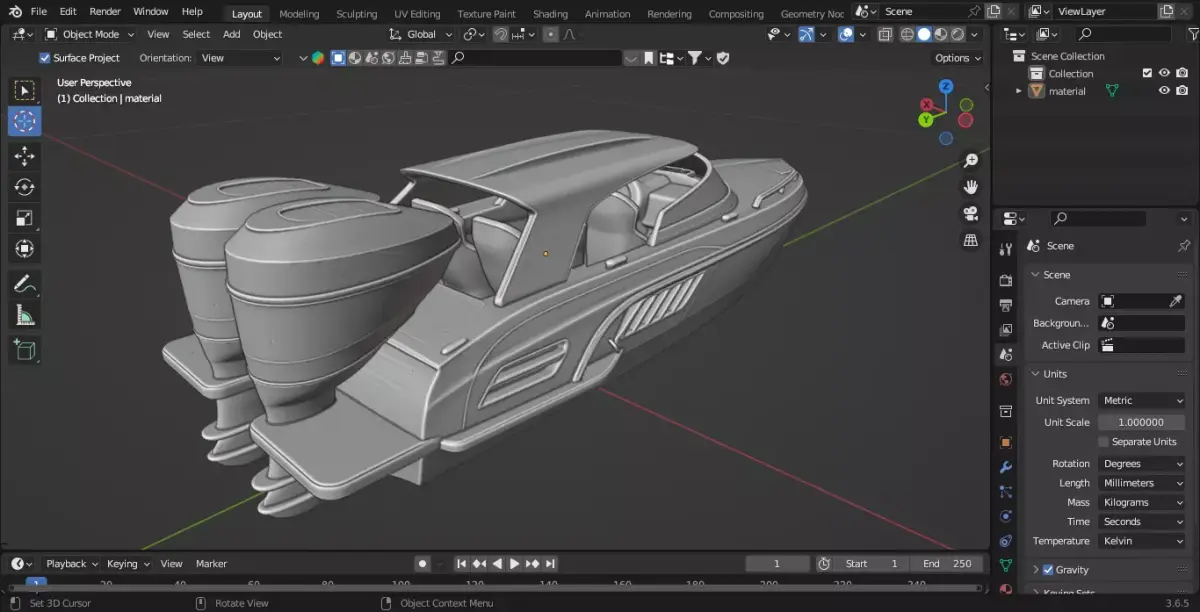Open the Orientation View dropdown
Image resolution: width=1200 pixels, height=612 pixels.
(241, 58)
